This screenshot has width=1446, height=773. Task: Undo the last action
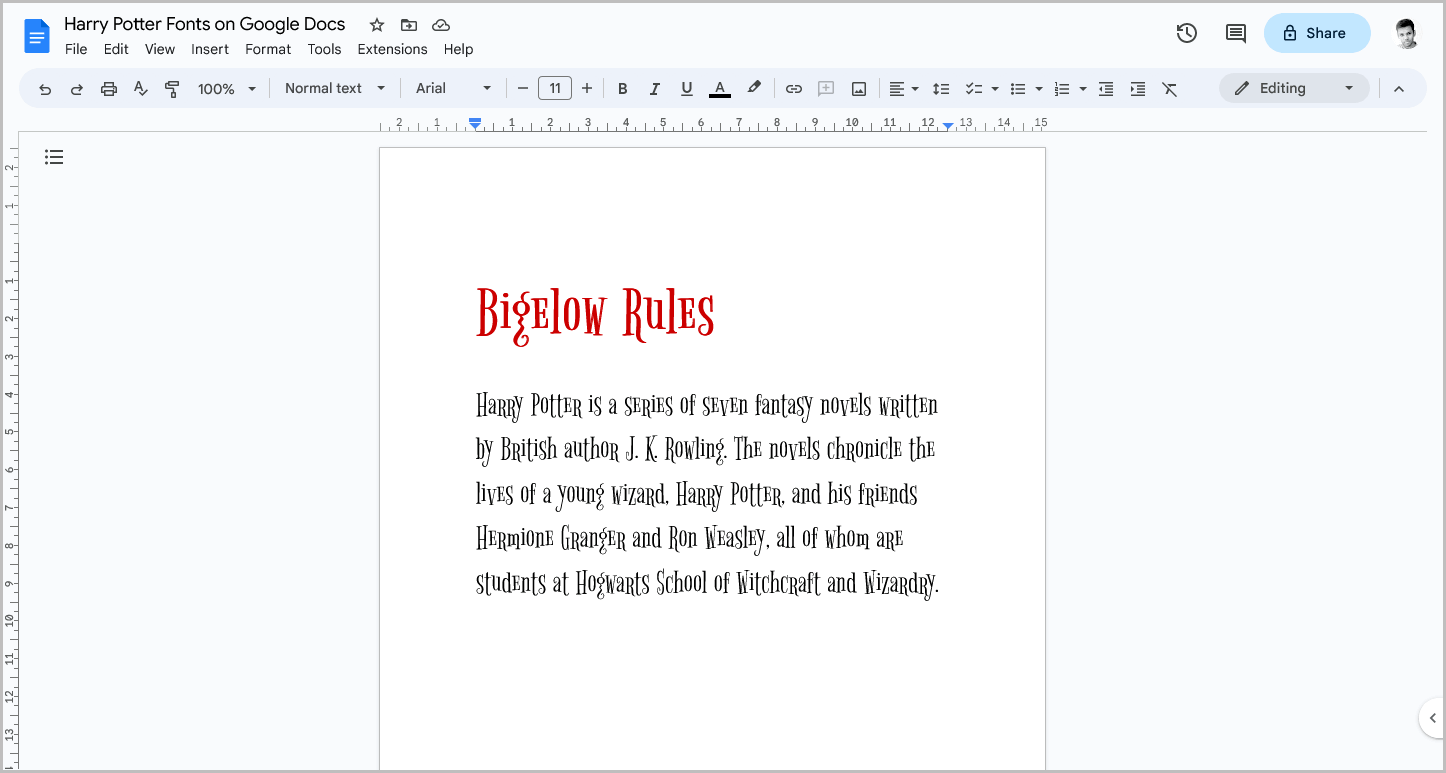45,88
